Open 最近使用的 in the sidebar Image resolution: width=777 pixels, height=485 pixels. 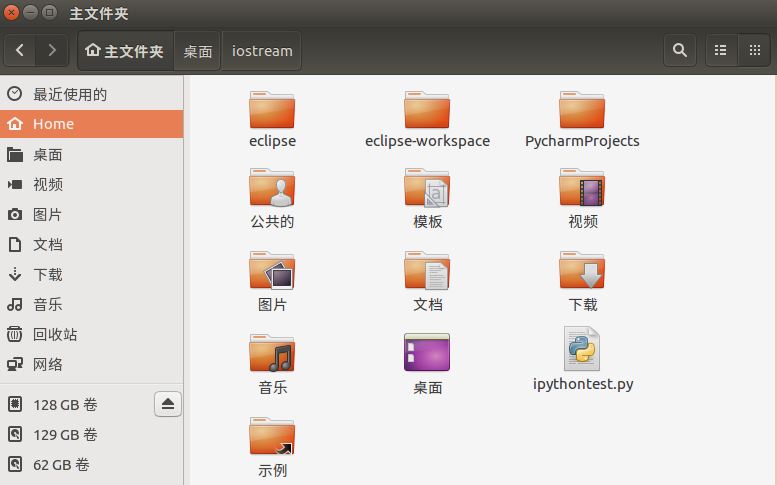[92, 94]
